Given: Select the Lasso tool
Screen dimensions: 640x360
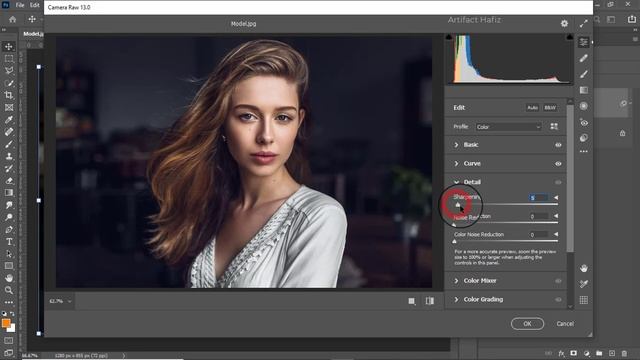Looking at the screenshot, I should tap(9, 71).
